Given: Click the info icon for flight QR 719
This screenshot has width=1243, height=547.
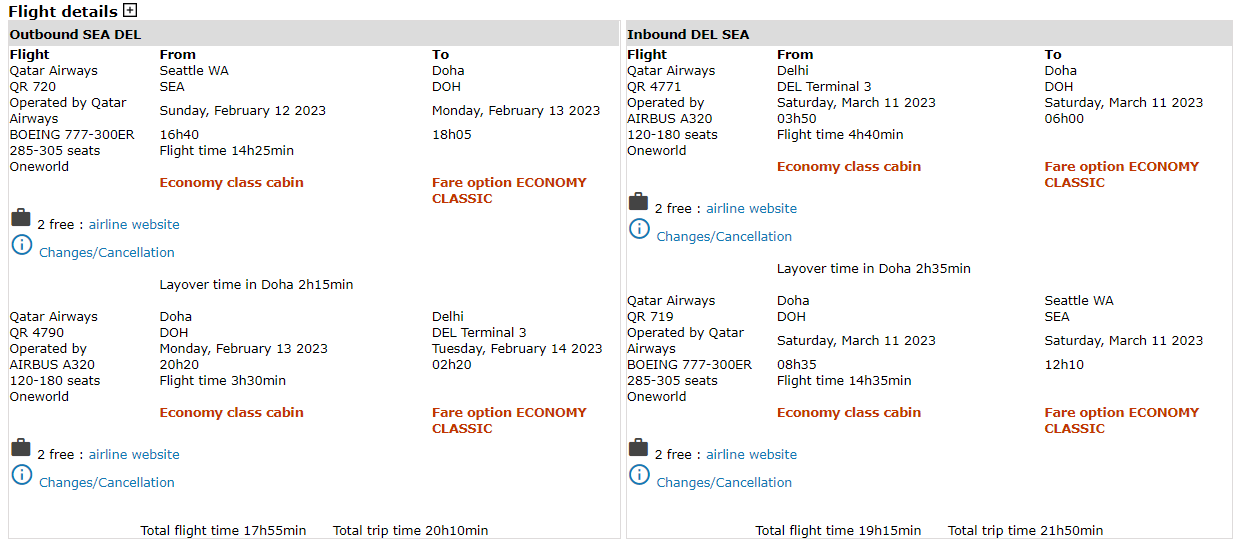Looking at the screenshot, I should (x=639, y=475).
